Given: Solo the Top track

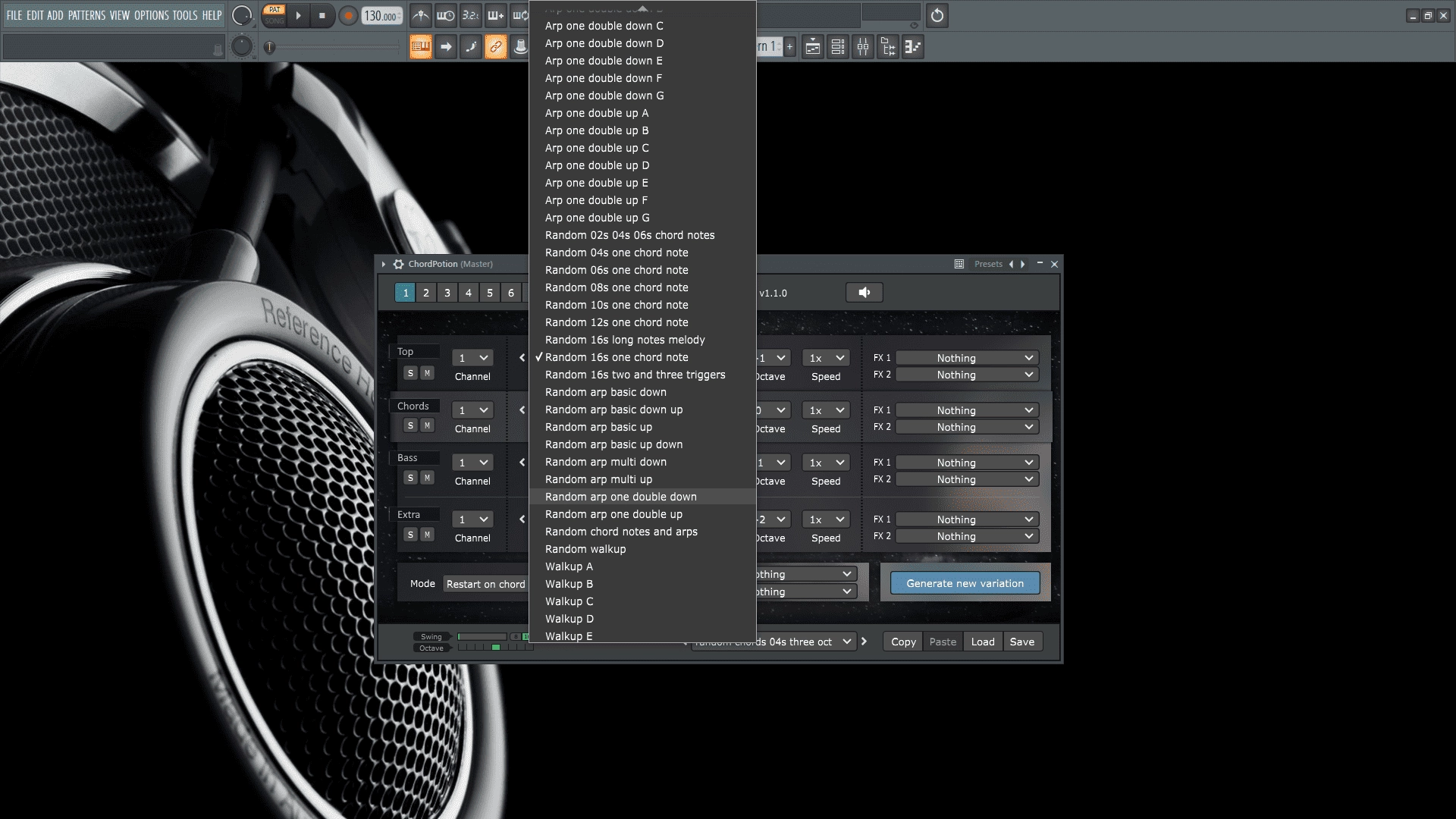Looking at the screenshot, I should (x=410, y=373).
